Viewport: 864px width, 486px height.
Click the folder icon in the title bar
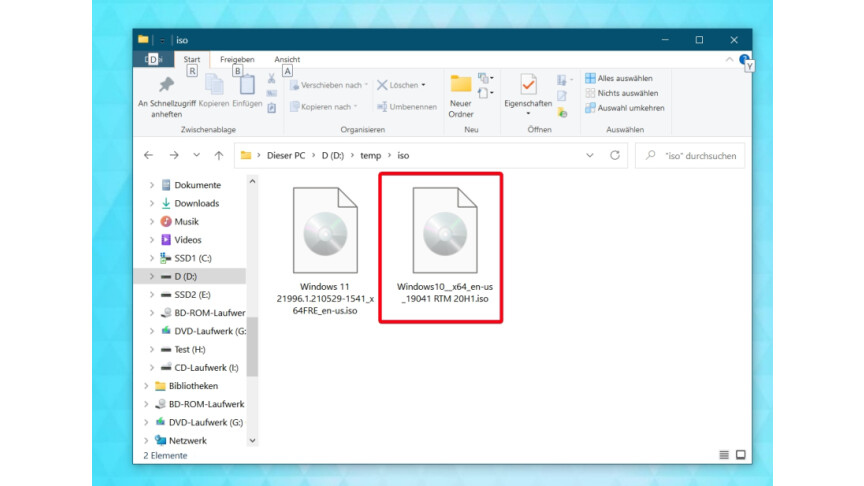[x=143, y=39]
